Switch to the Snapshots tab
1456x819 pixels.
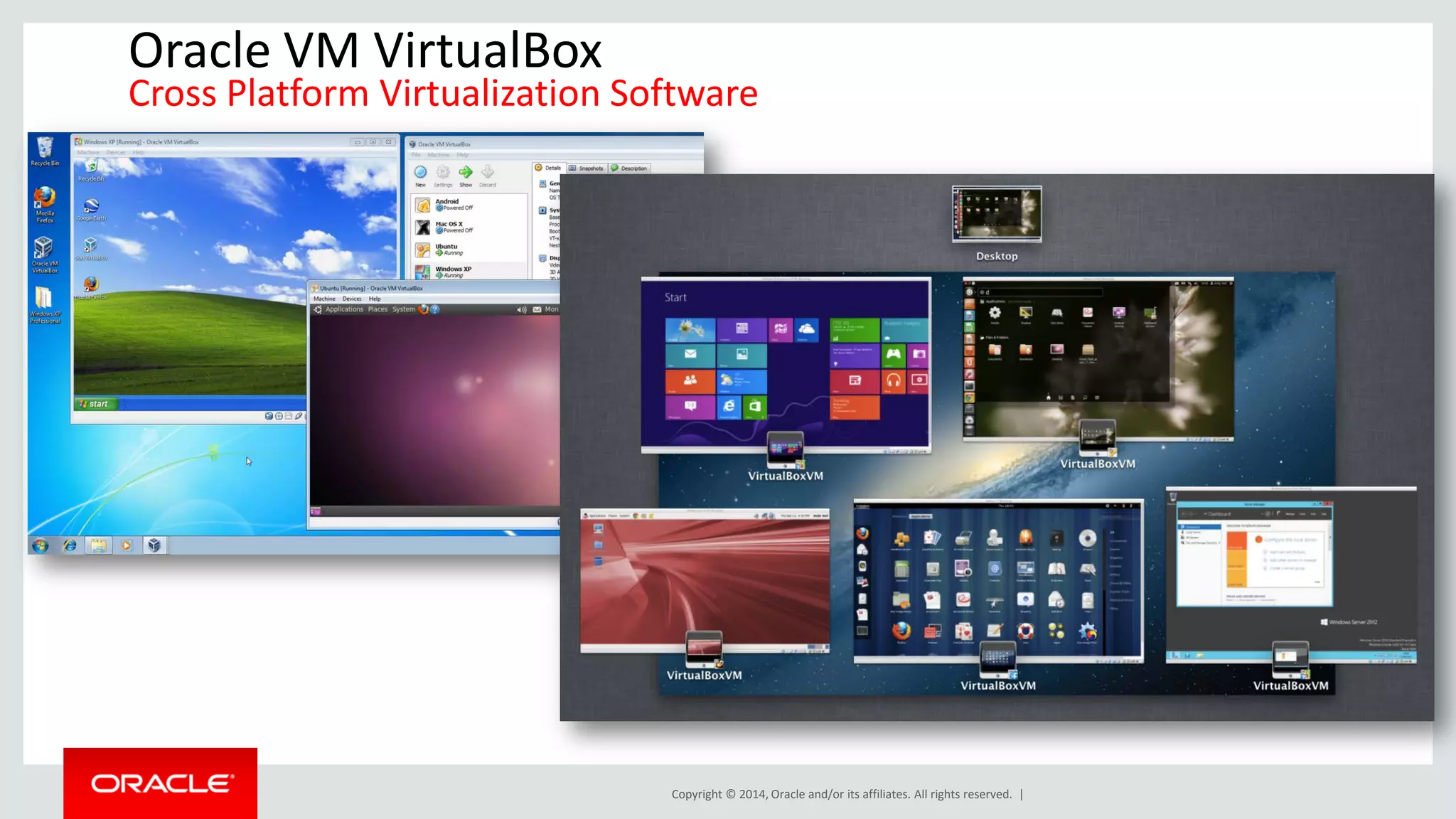[587, 168]
